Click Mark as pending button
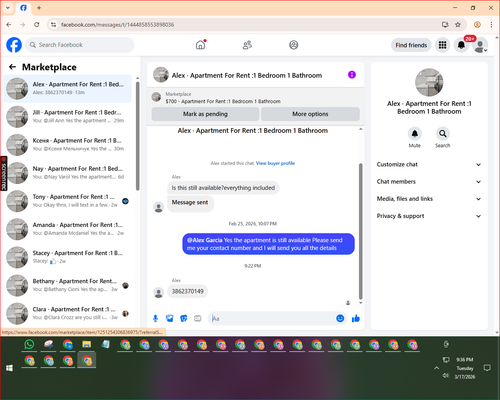 [205, 114]
